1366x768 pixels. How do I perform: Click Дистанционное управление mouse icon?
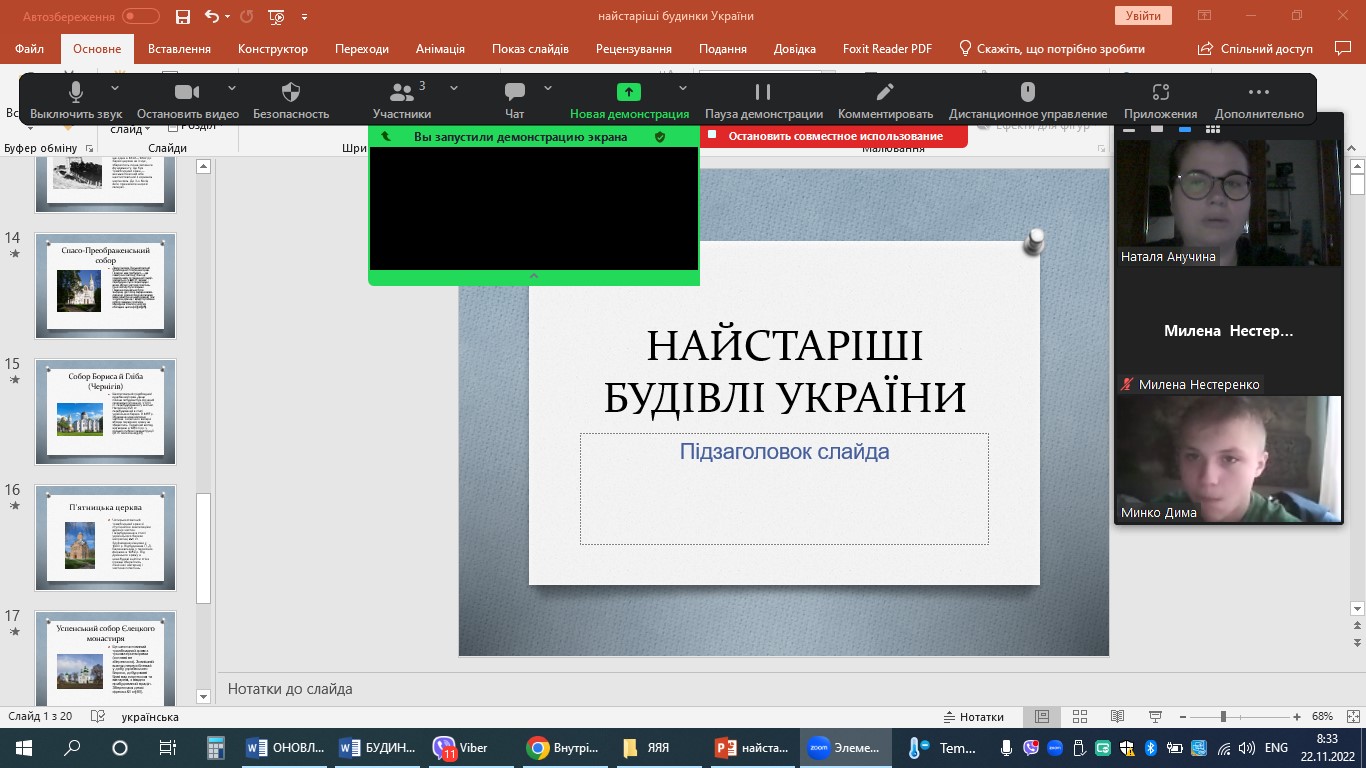(x=1027, y=93)
